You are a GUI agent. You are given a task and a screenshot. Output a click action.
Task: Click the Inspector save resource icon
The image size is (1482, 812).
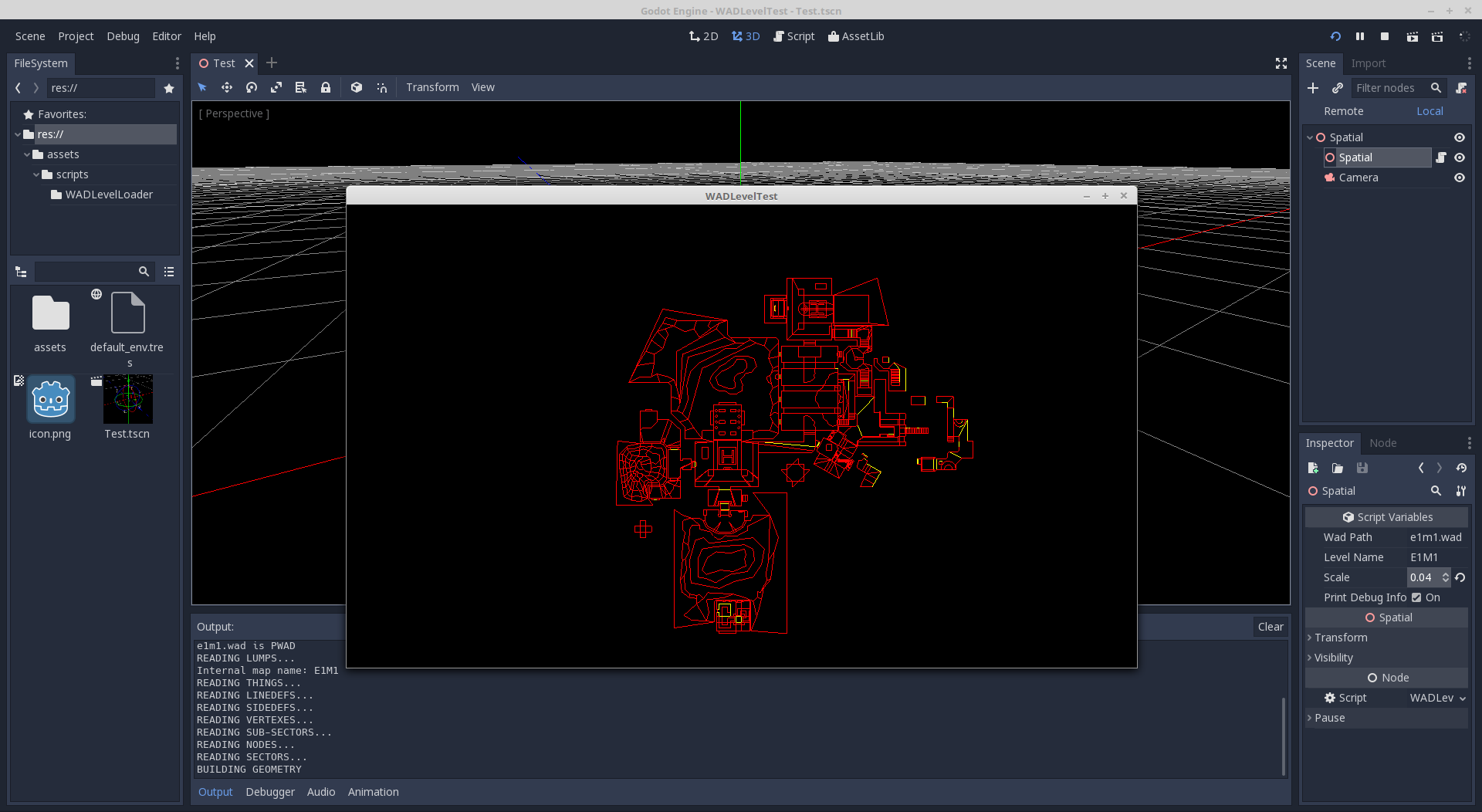click(1362, 468)
